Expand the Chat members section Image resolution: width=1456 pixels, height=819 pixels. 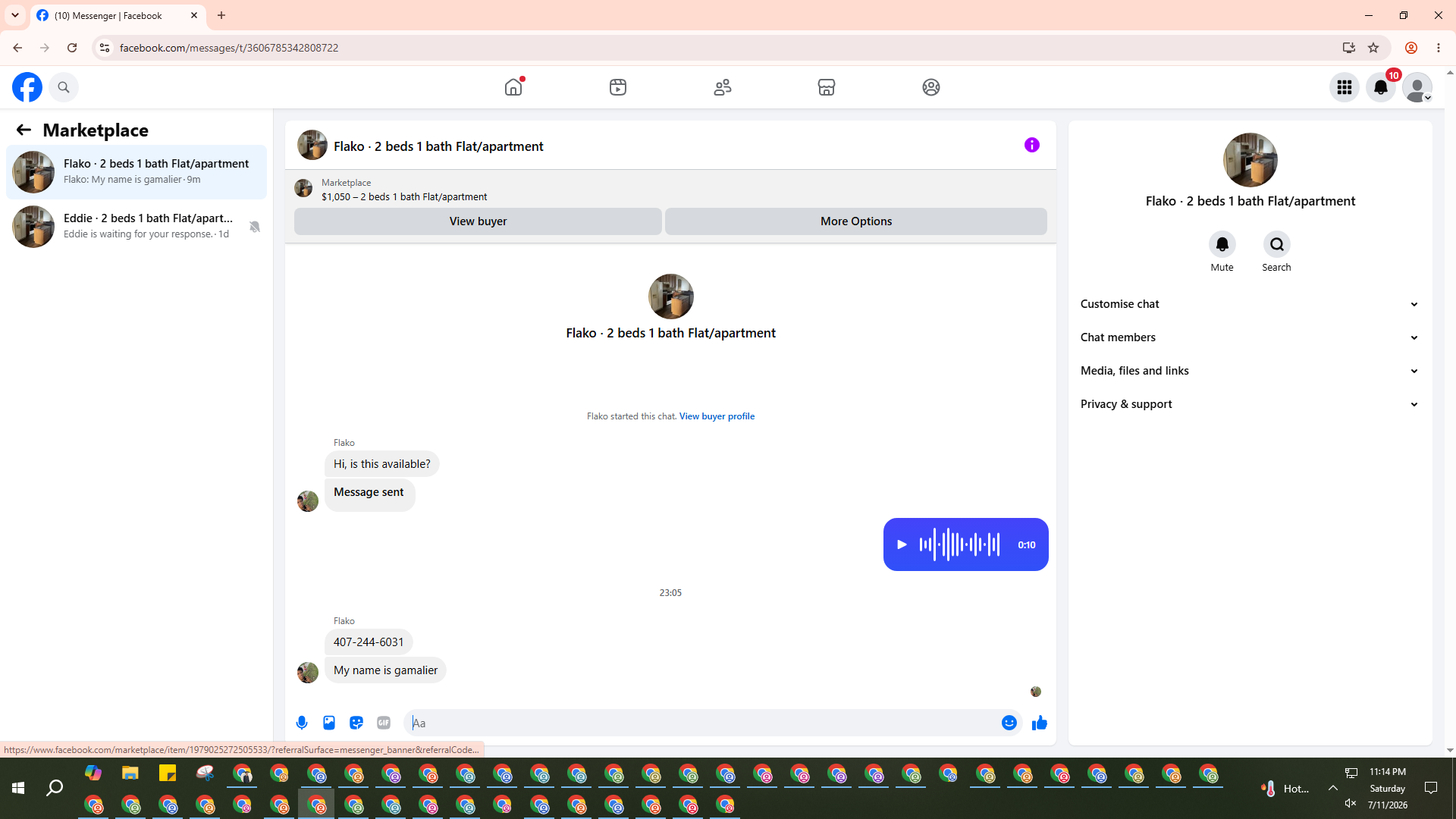point(1250,337)
